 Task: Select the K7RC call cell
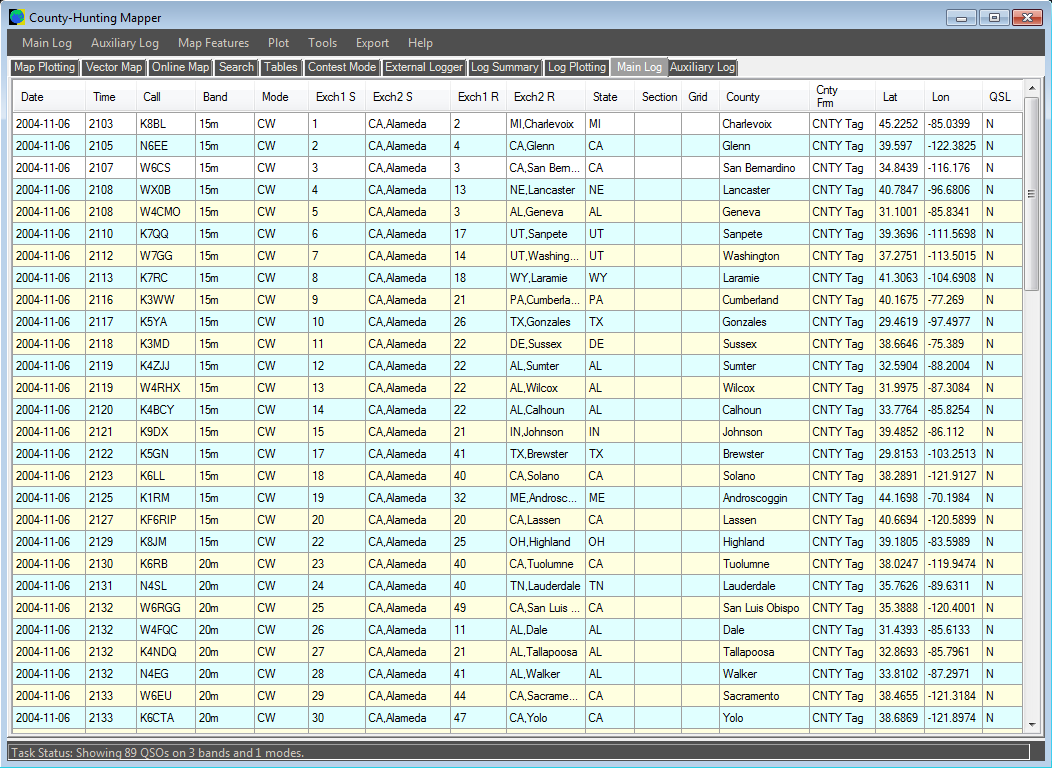tap(166, 278)
